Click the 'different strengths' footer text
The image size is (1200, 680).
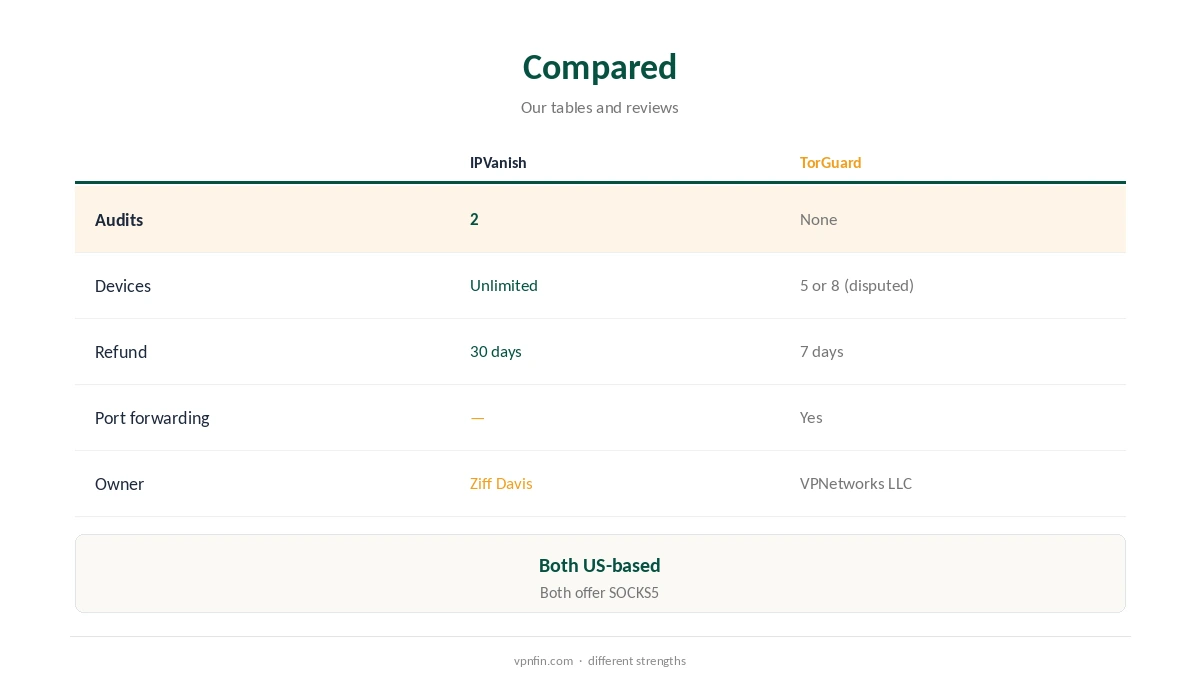637,660
